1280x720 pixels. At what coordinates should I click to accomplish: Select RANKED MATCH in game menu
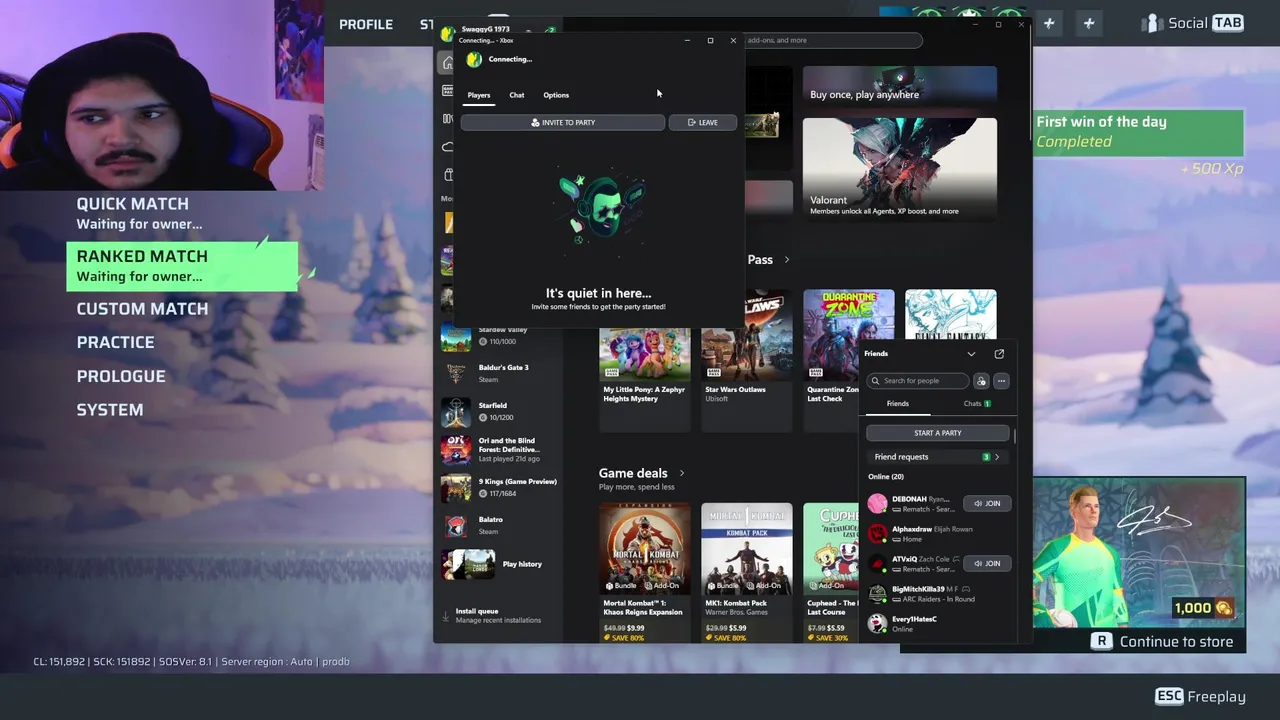pos(182,266)
